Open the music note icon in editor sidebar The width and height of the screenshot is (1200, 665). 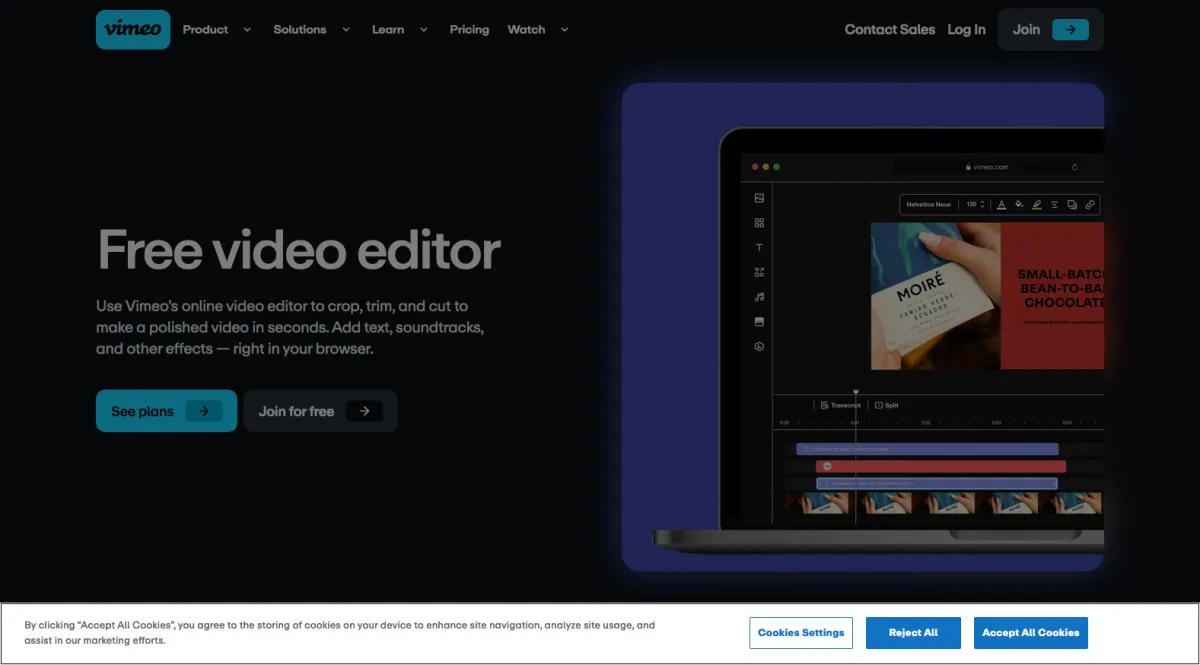[759, 297]
